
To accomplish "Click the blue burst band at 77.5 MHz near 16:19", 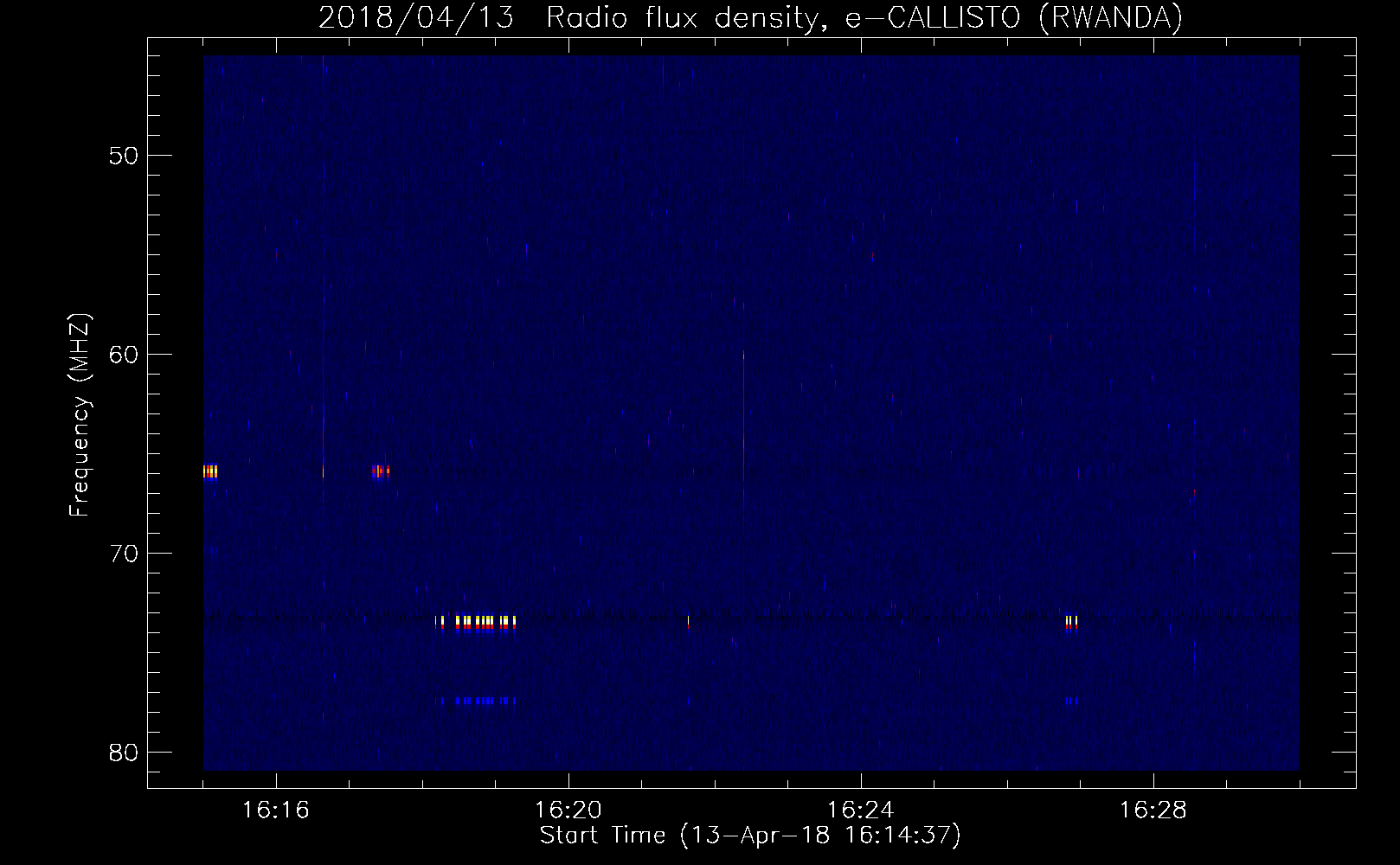I will click(x=478, y=701).
